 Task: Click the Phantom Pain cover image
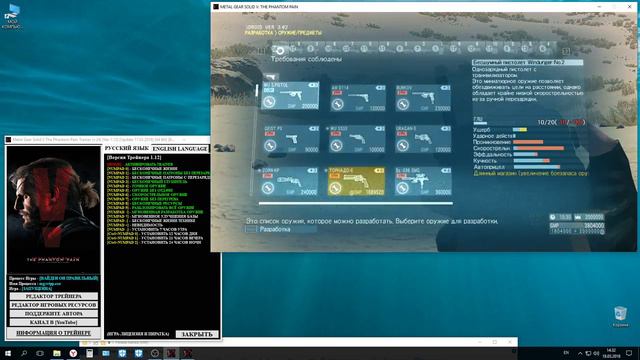[x=53, y=210]
